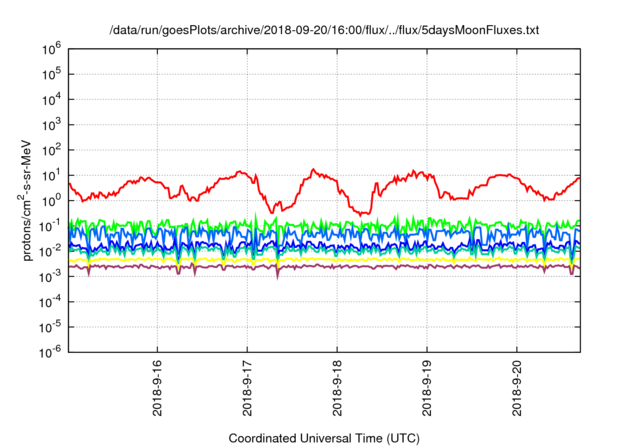Click the 10^2 y-axis label
Image resolution: width=640 pixels, height=448 pixels.
[51, 151]
